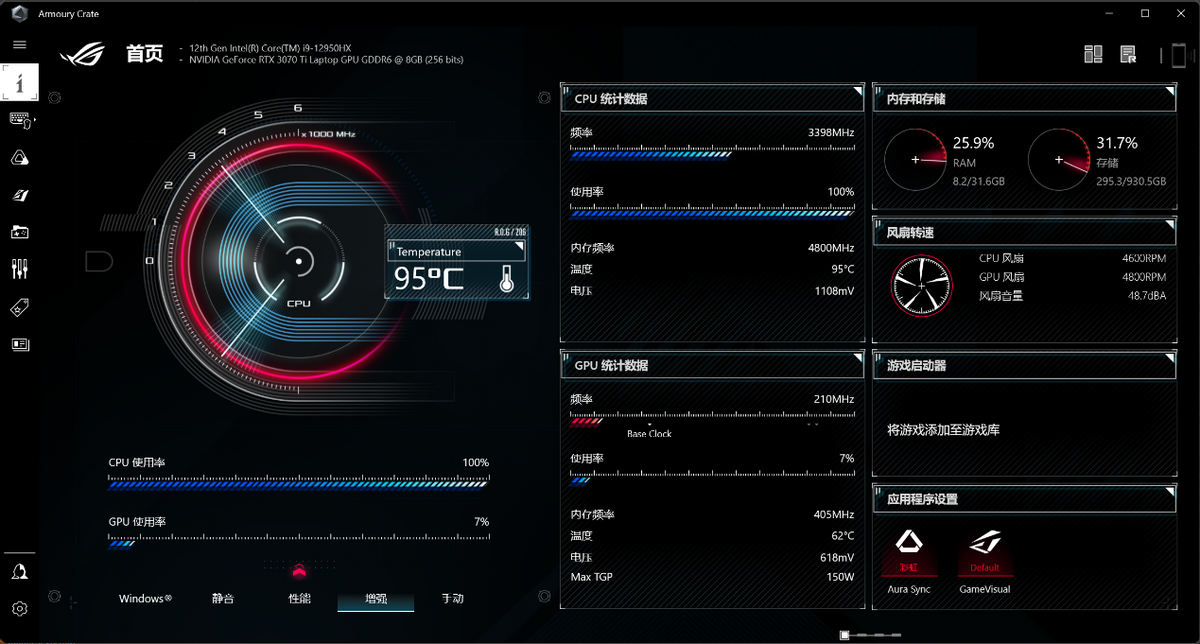1200x644 pixels.
Task: Click the 95°C temperature readout
Action: 429,279
